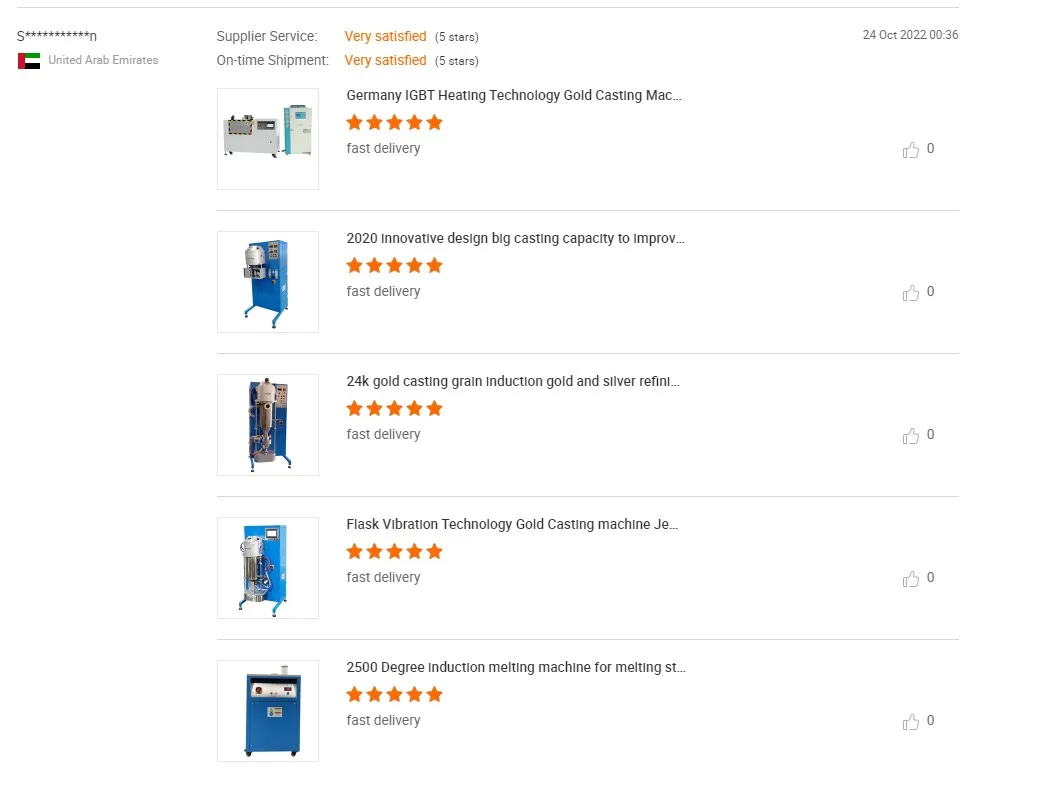Viewport: 1060px width, 790px height.
Task: View 2500 Degree melting machine thumbnail
Action: pyautogui.click(x=268, y=711)
